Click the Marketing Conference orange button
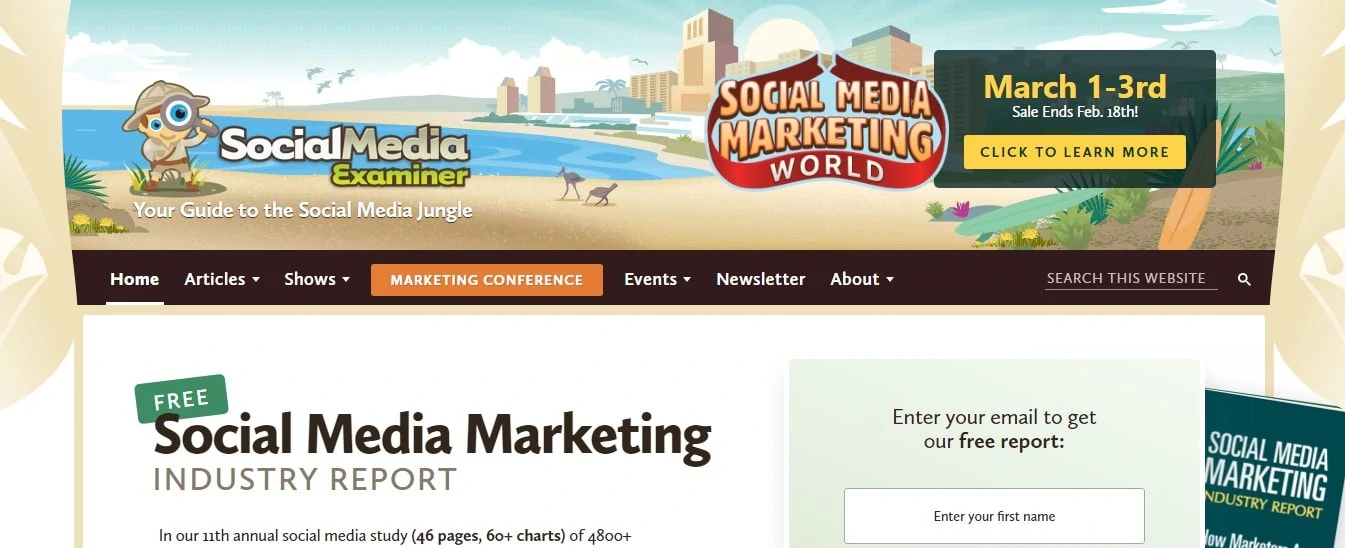1345x548 pixels. 487,280
